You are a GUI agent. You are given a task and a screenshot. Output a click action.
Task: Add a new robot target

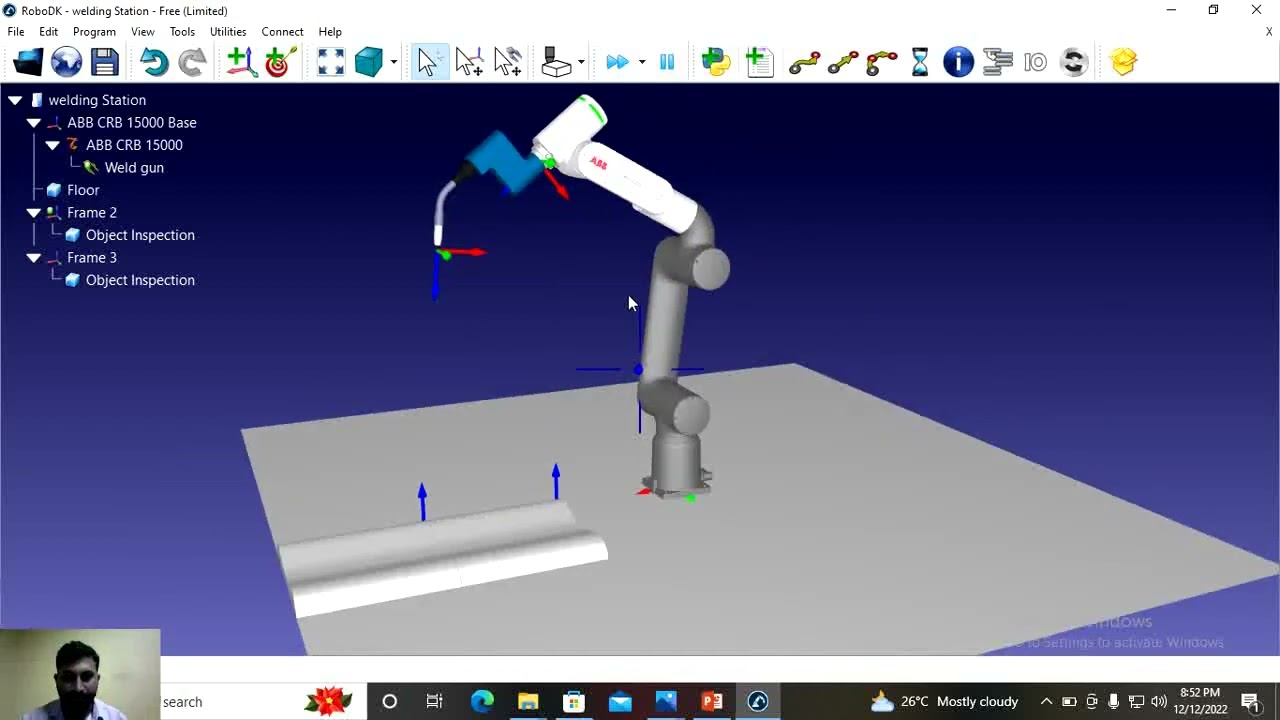[x=278, y=62]
